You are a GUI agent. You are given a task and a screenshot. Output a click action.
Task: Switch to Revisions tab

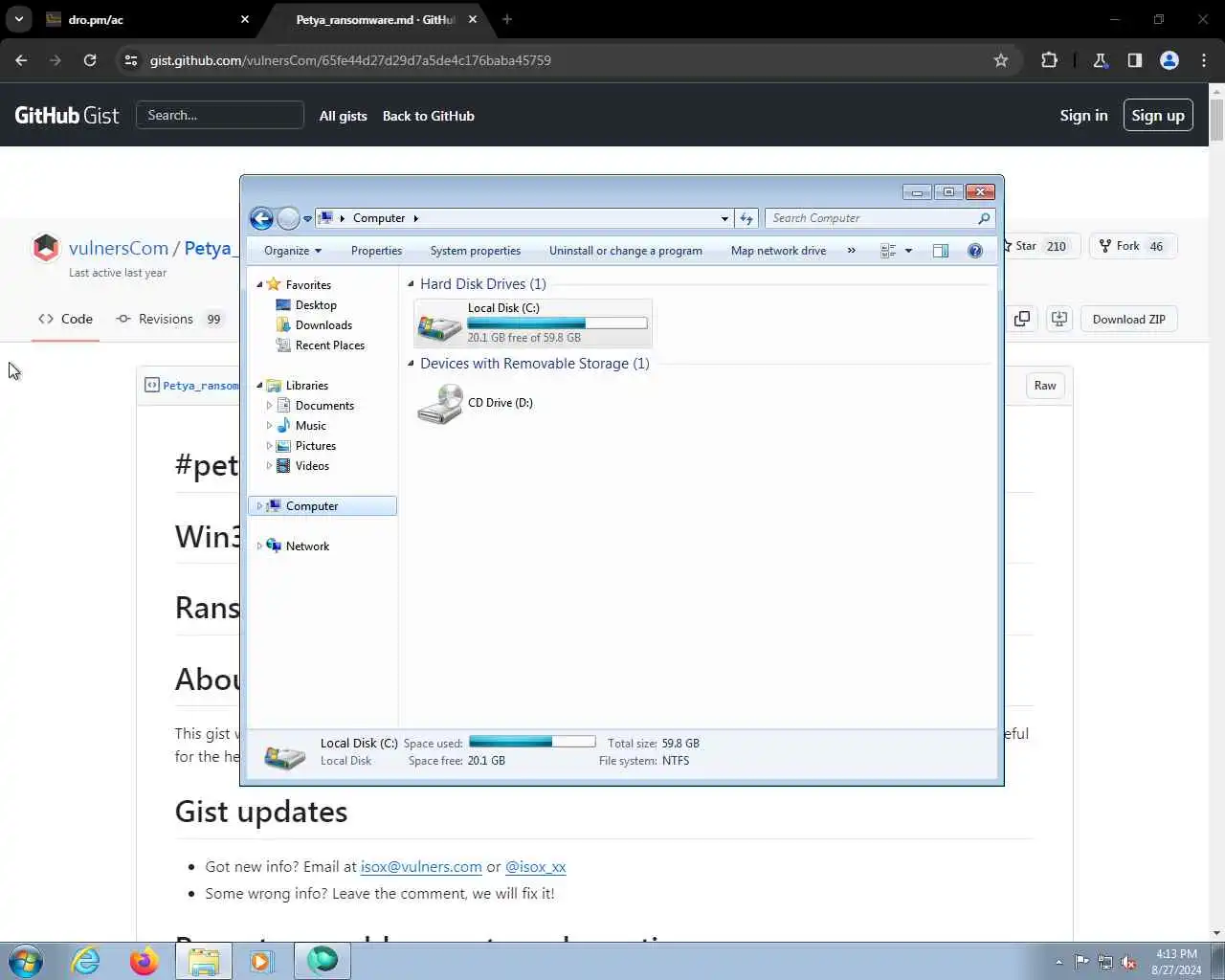tap(170, 319)
